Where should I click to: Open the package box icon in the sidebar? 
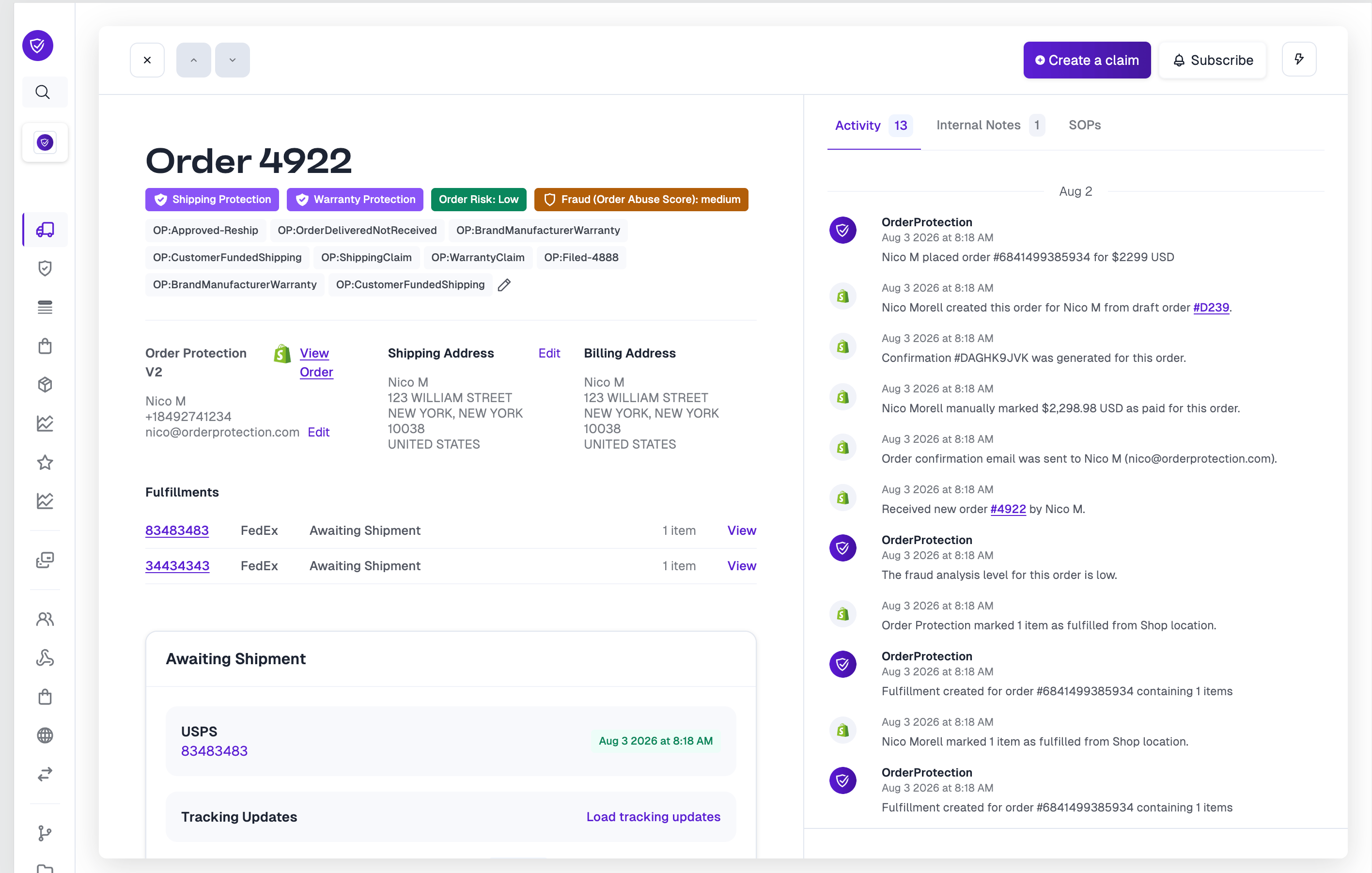45,385
